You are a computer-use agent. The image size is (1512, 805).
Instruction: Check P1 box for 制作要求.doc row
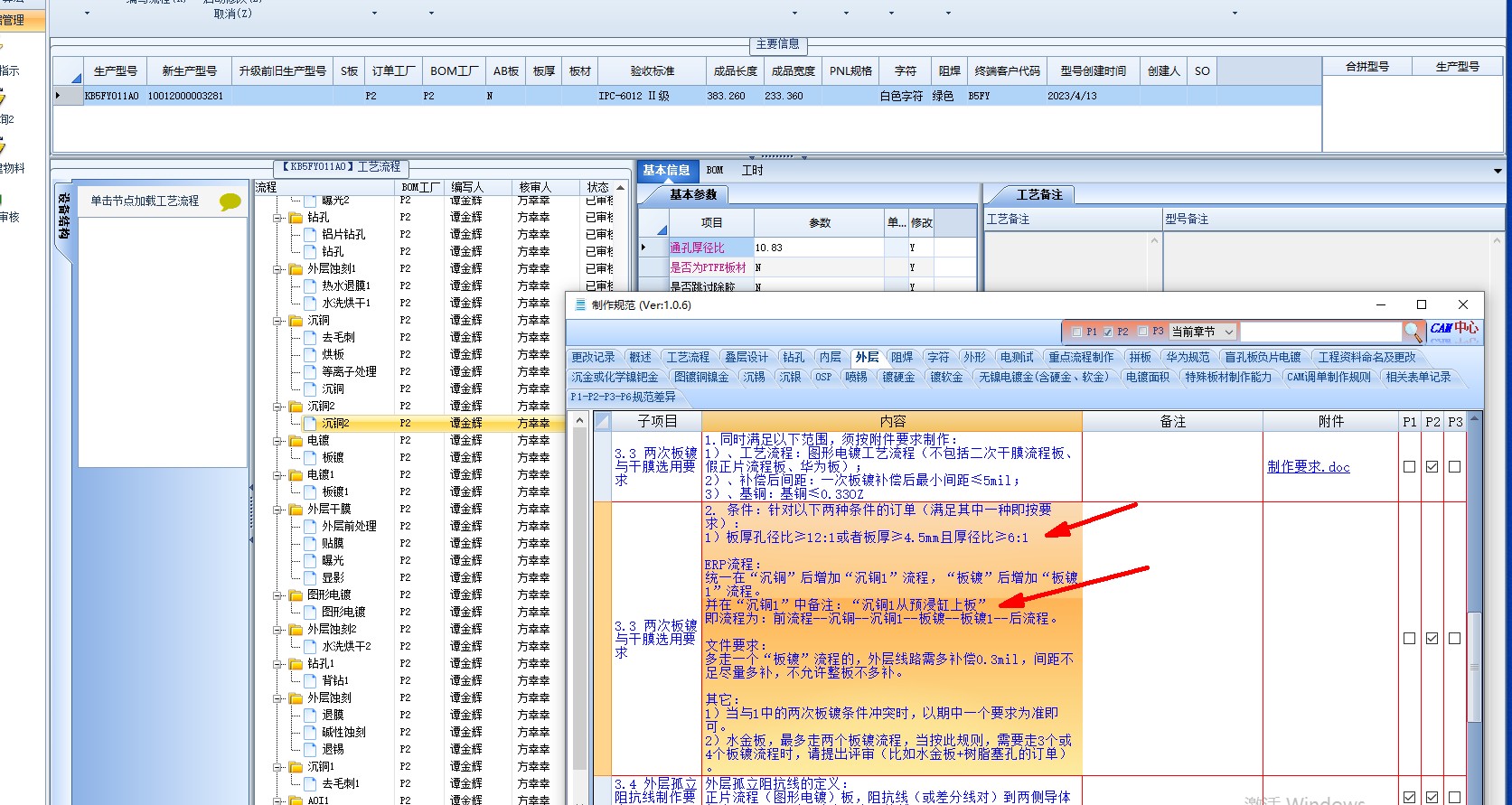click(x=1409, y=467)
